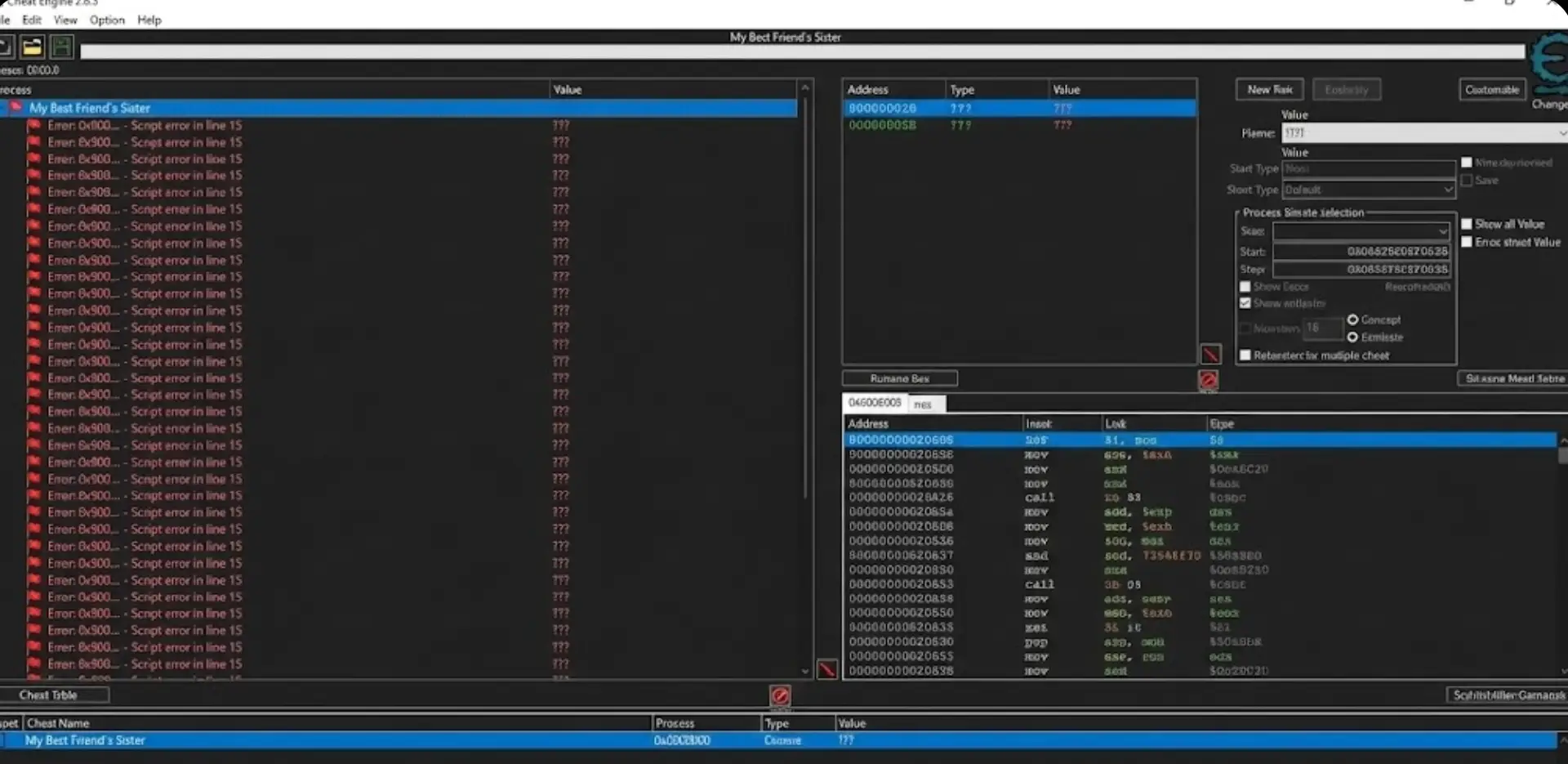Click the cancel icon above the memory viewer
Viewport: 1568px width, 764px height.
click(x=1208, y=379)
